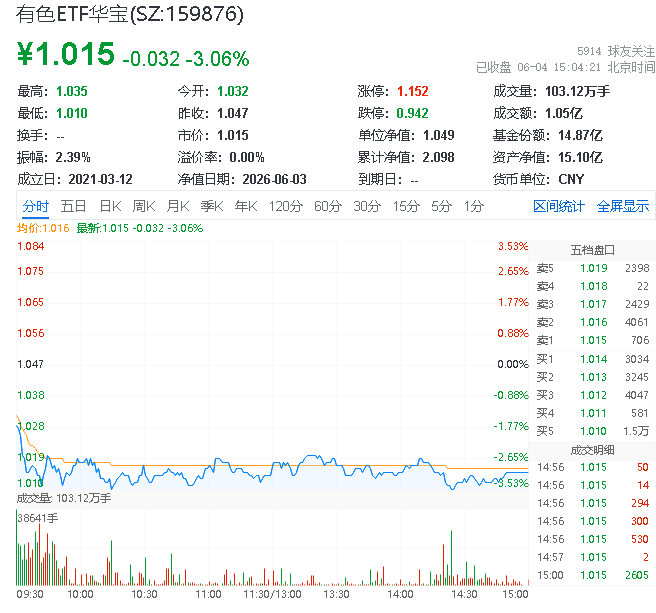Click the 全屏显示 fullscreen link
This screenshot has width=656, height=613.
pos(623,206)
